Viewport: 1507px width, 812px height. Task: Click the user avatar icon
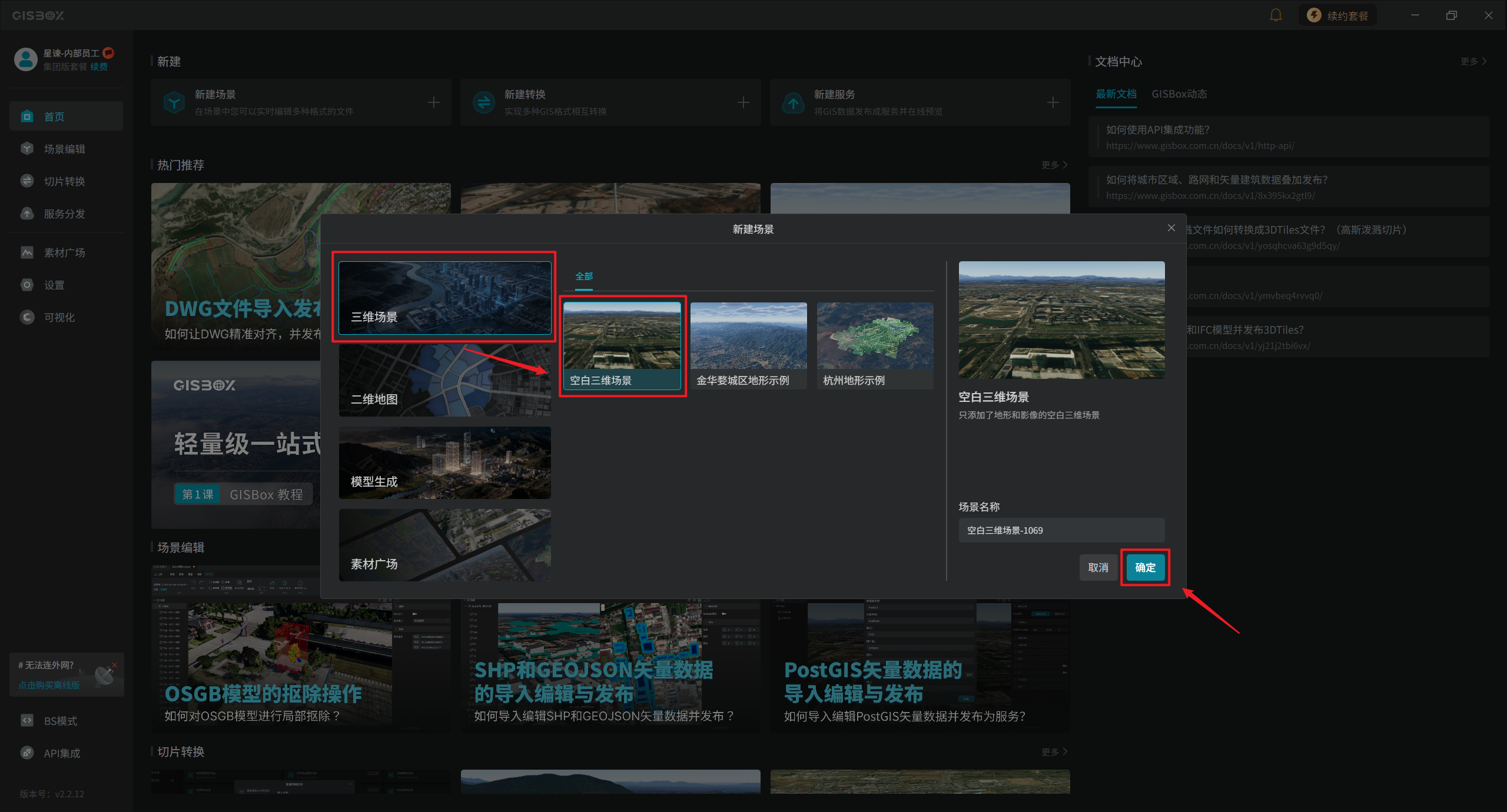pos(26,59)
